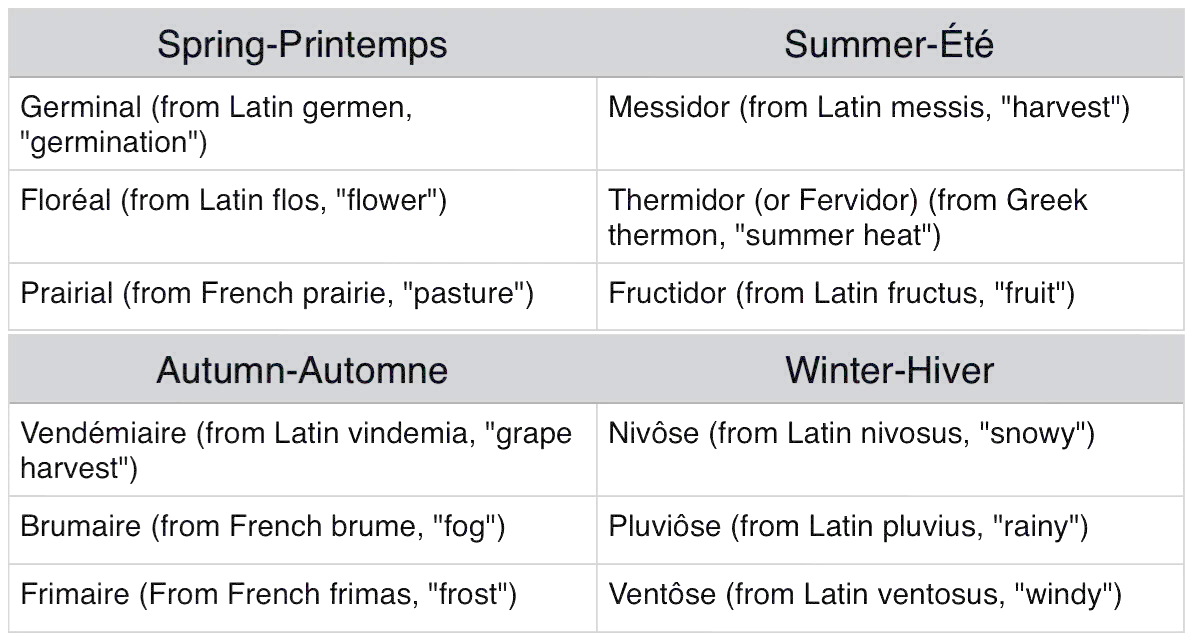This screenshot has width=1196, height=644.
Task: Select the Fructidor fruit cell
Action: (889, 294)
